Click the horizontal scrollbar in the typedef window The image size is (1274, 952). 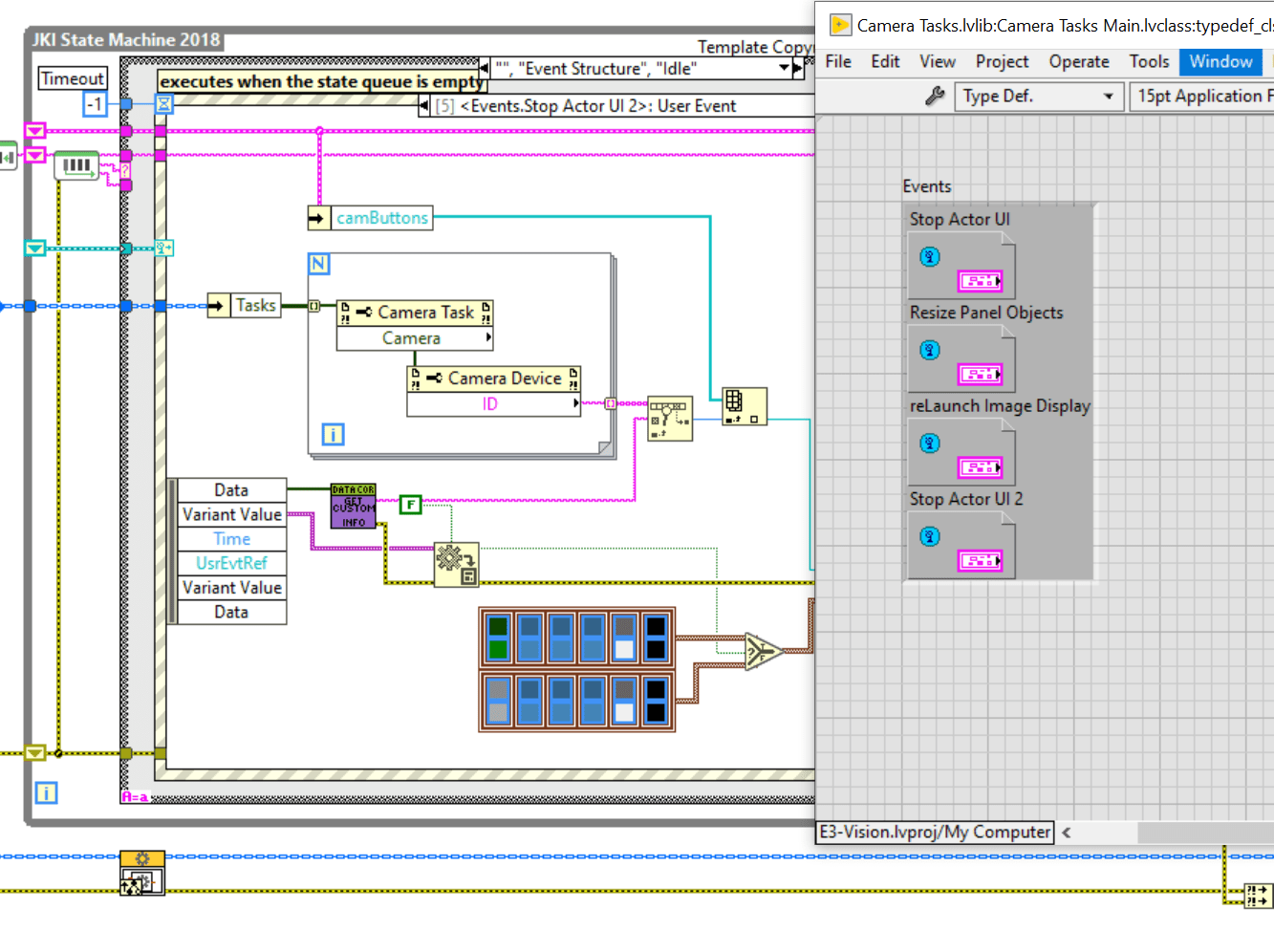click(x=1204, y=833)
